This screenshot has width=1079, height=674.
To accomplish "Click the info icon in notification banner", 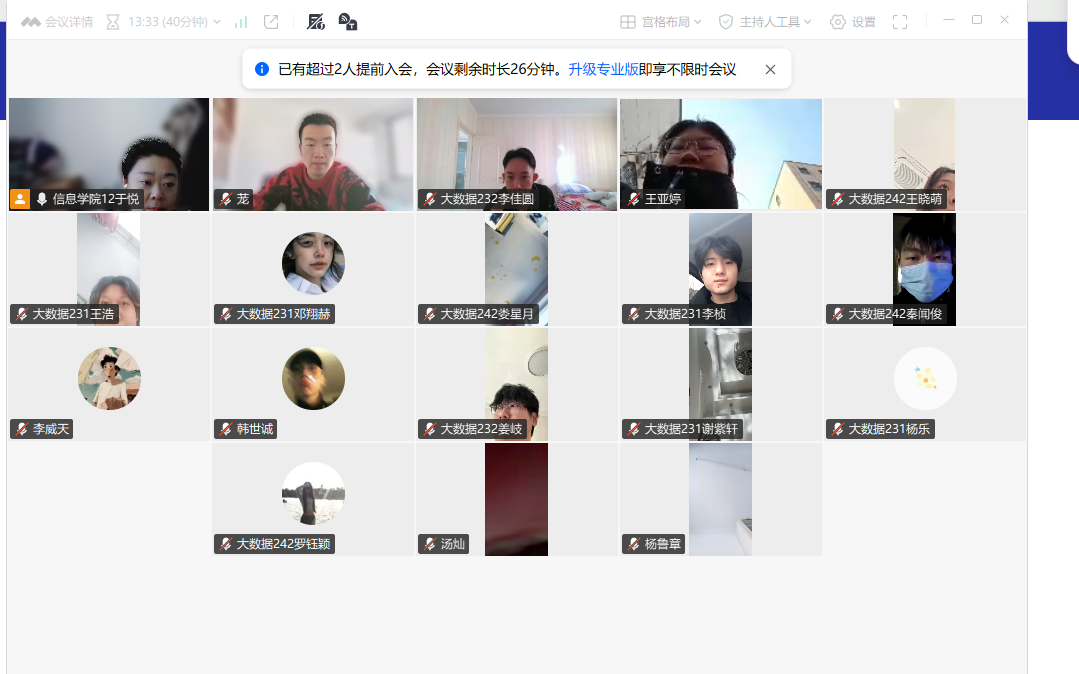I will pos(262,69).
